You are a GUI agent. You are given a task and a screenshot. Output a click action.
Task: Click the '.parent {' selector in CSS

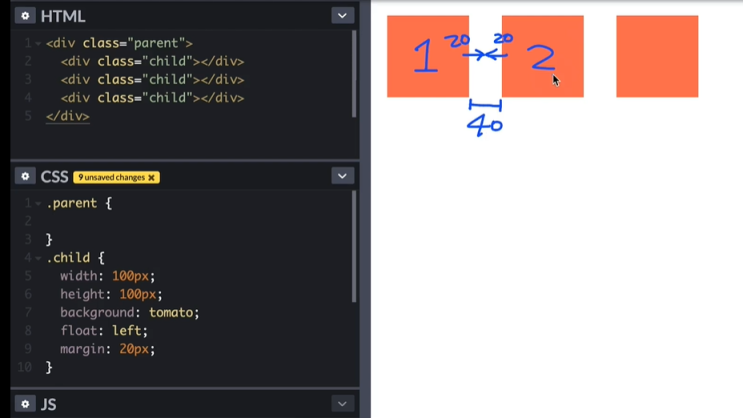[79, 203]
